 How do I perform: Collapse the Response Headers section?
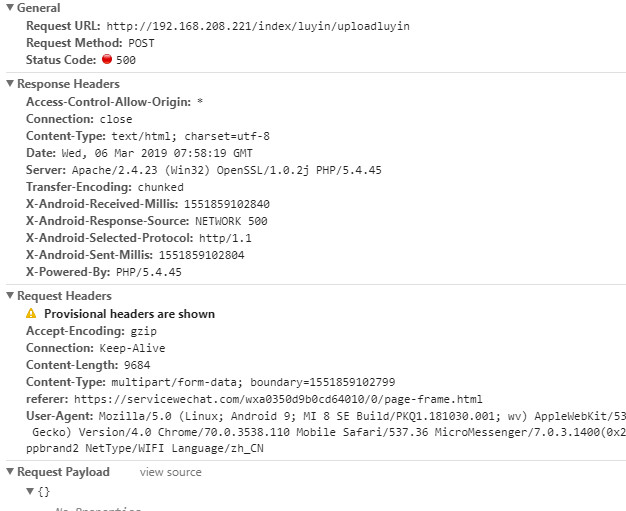(x=10, y=84)
